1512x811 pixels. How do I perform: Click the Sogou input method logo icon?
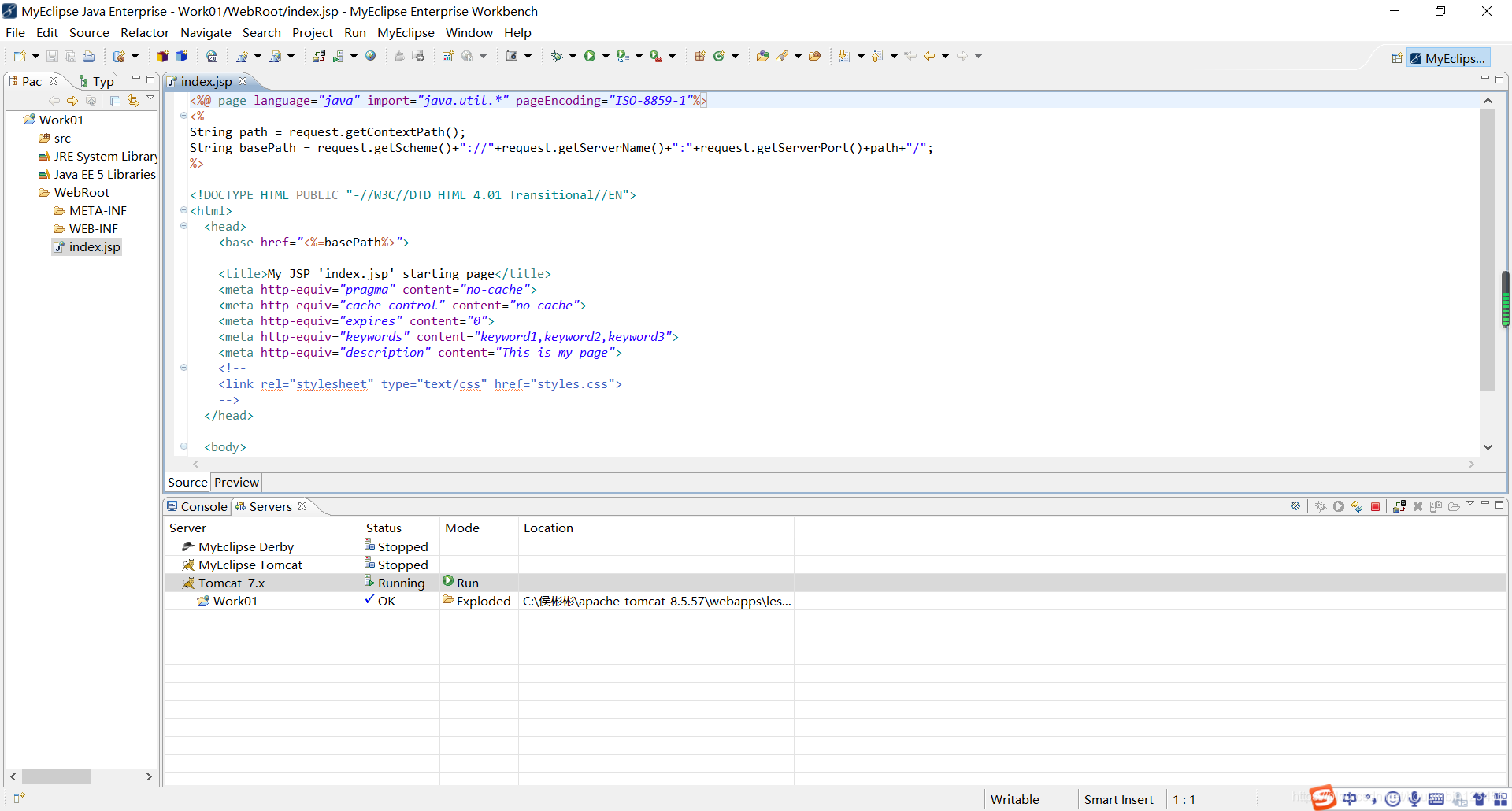click(x=1323, y=798)
